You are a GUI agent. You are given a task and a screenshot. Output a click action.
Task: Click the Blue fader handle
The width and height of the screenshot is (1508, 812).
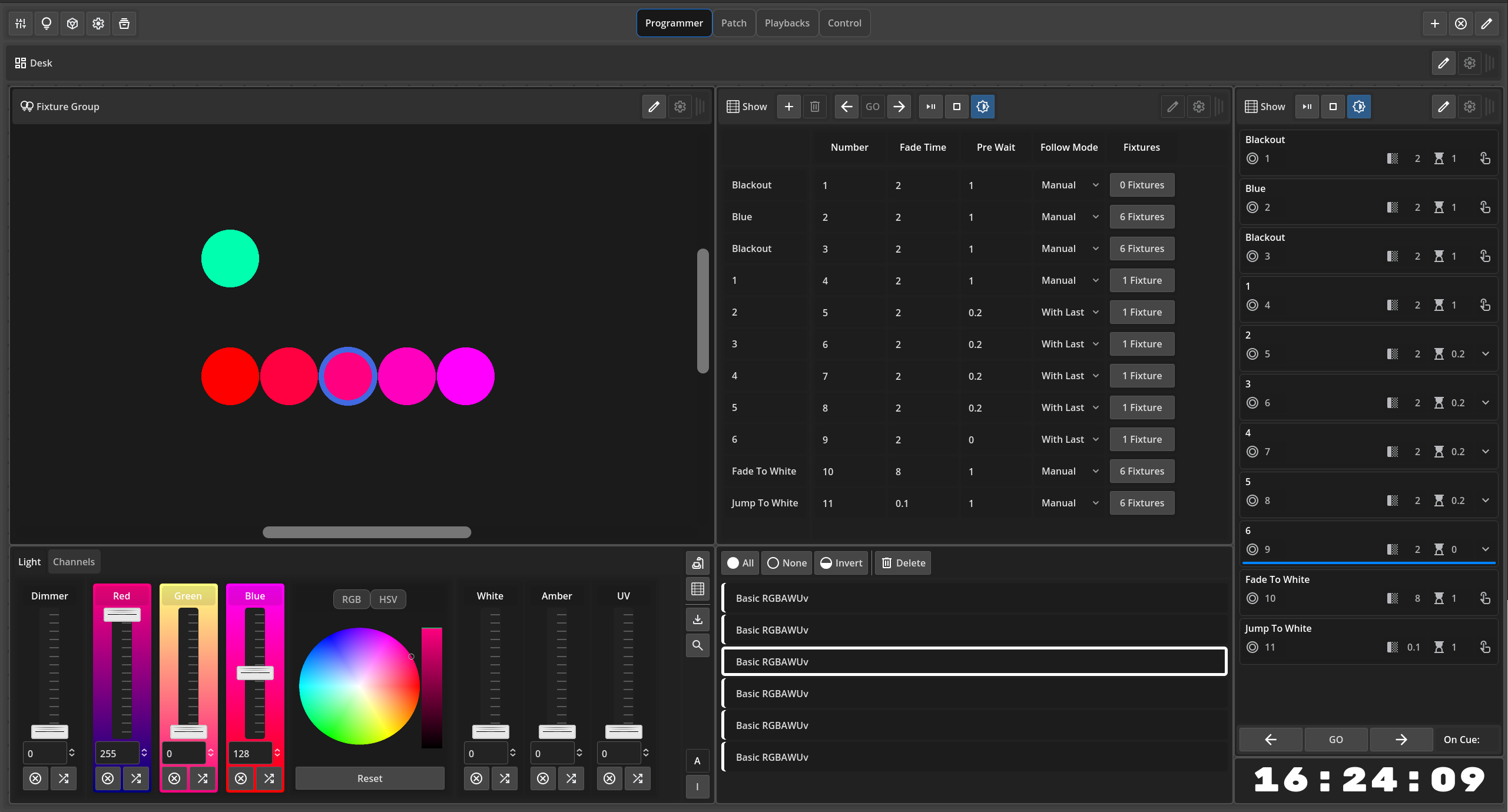[254, 672]
